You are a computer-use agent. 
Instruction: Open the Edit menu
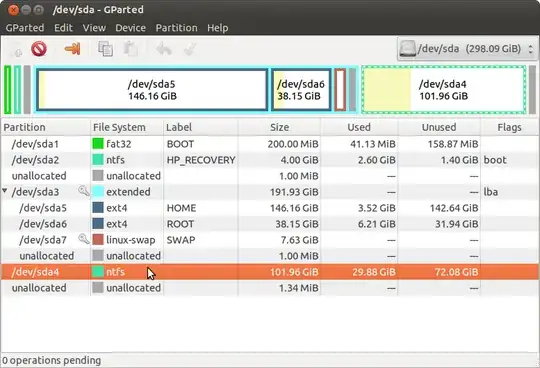tap(63, 28)
